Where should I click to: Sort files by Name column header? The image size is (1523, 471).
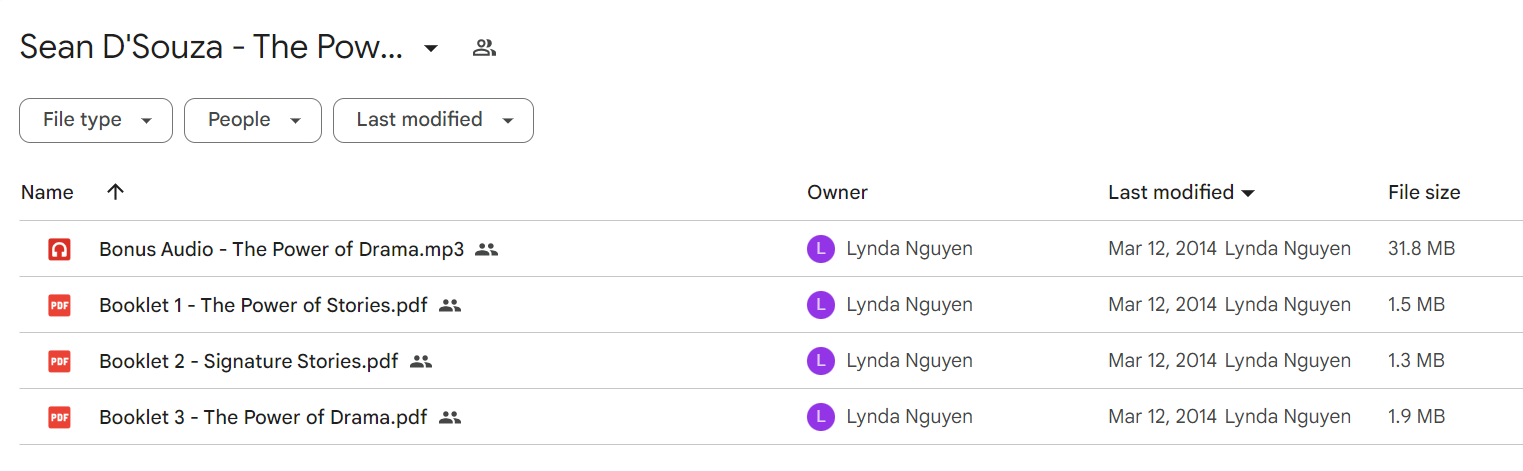coord(47,192)
